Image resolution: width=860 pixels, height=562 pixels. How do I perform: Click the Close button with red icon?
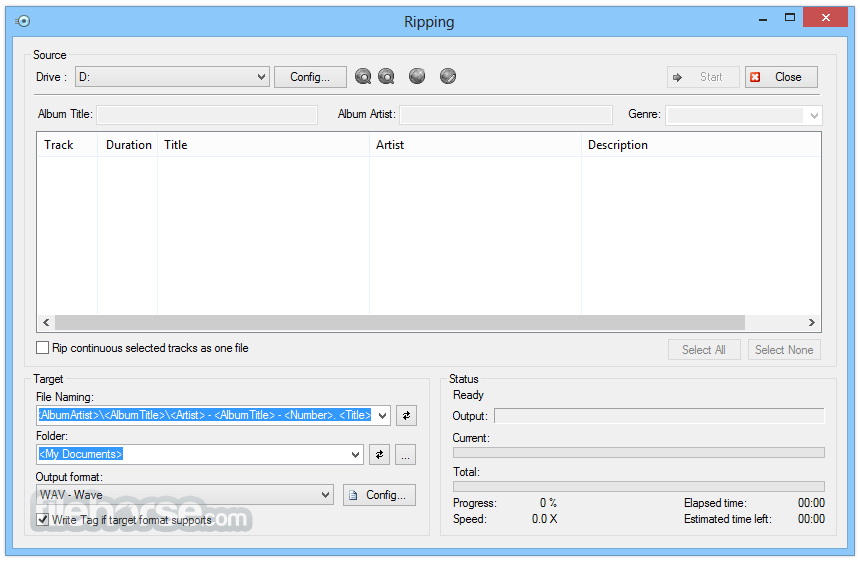tap(781, 77)
